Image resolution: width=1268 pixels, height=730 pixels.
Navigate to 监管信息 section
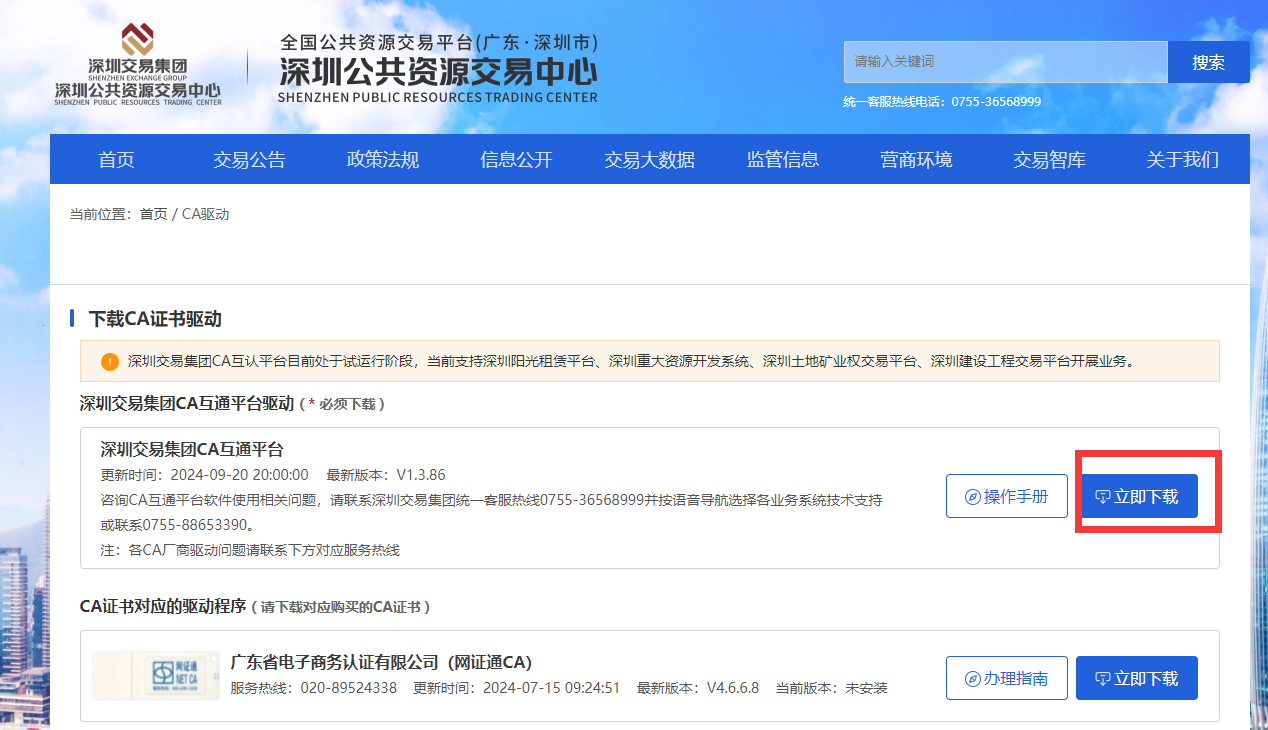pos(782,160)
